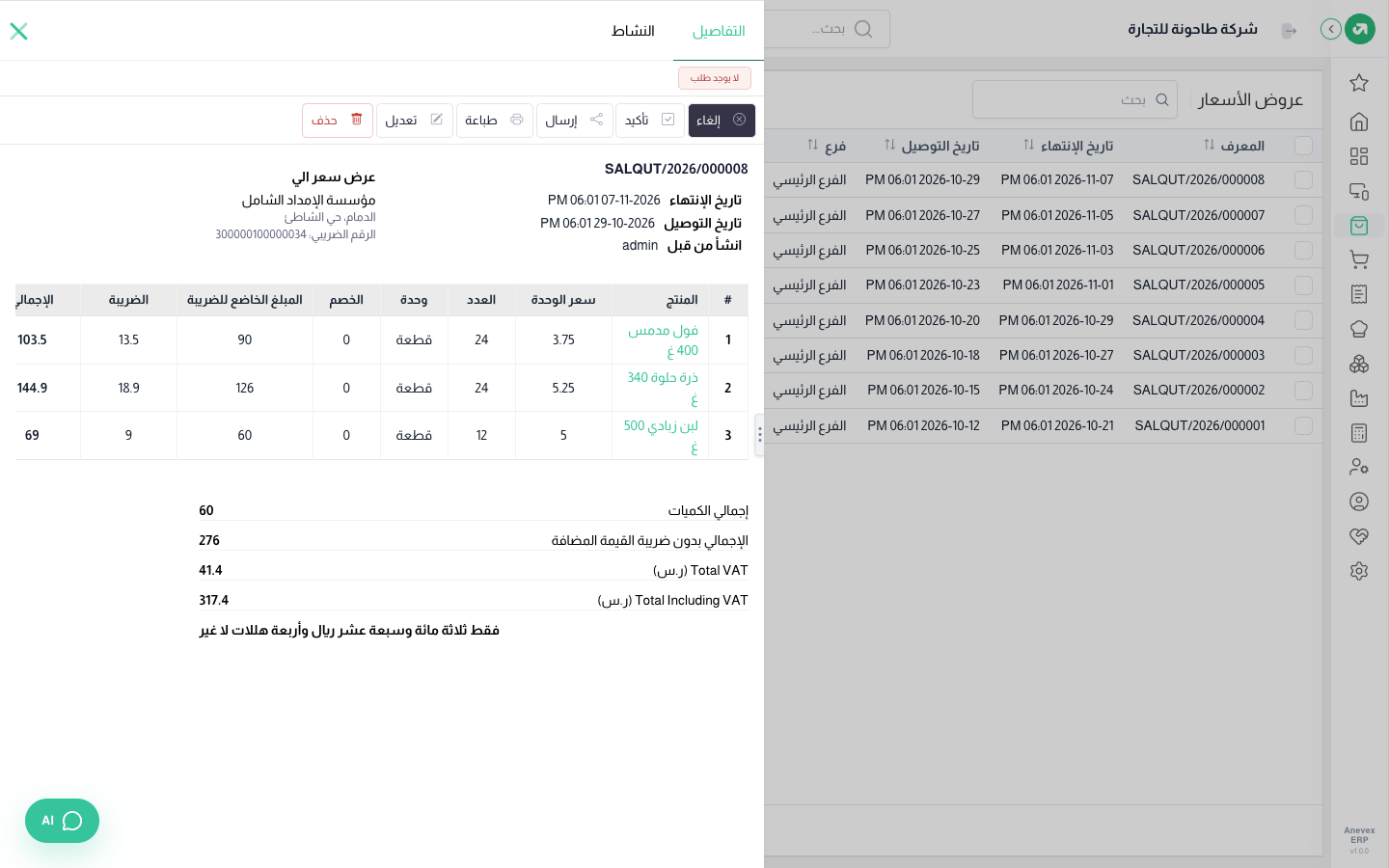Check the box for SALQUT/2026/000008

(1303, 180)
